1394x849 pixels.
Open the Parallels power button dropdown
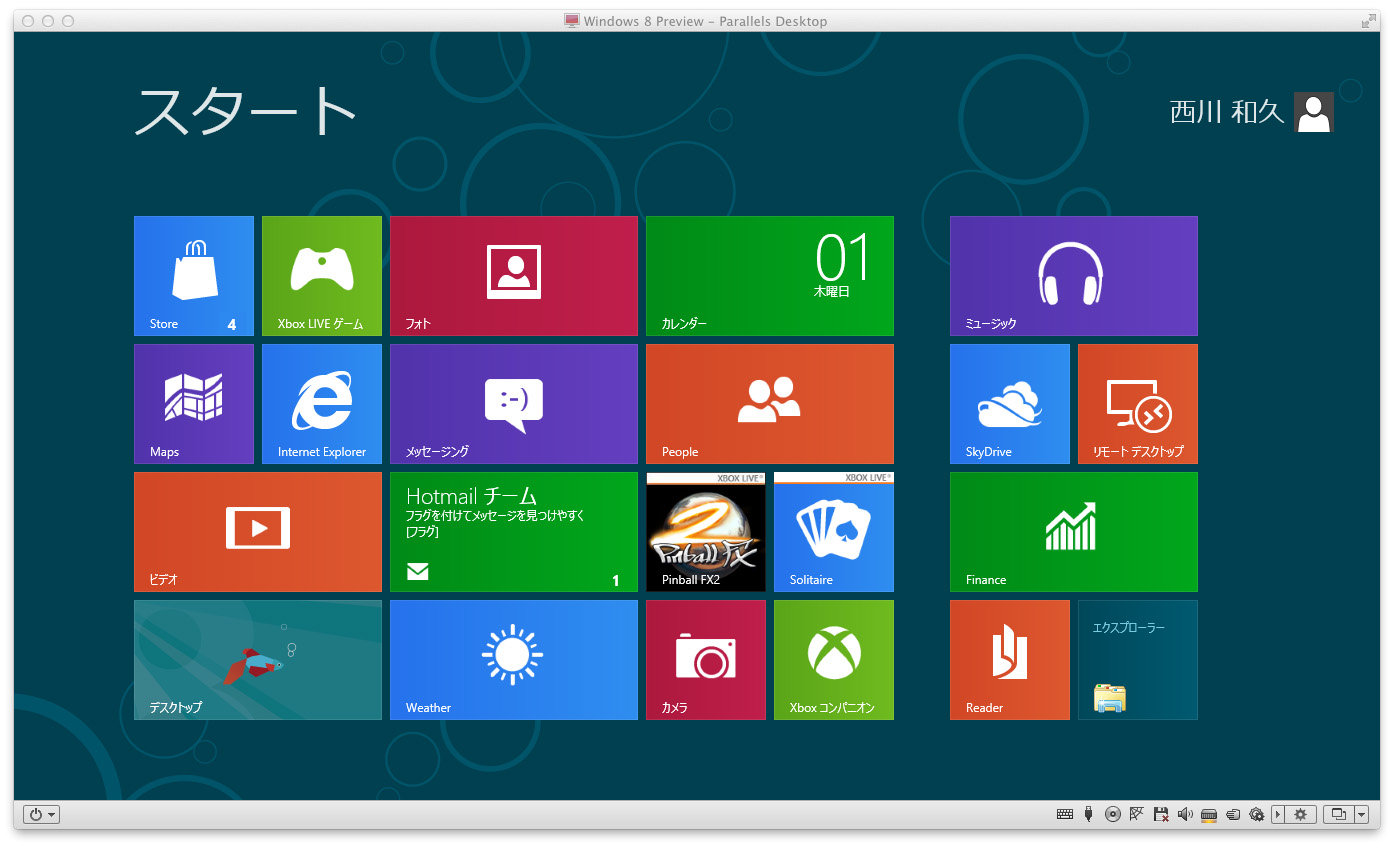tap(41, 814)
